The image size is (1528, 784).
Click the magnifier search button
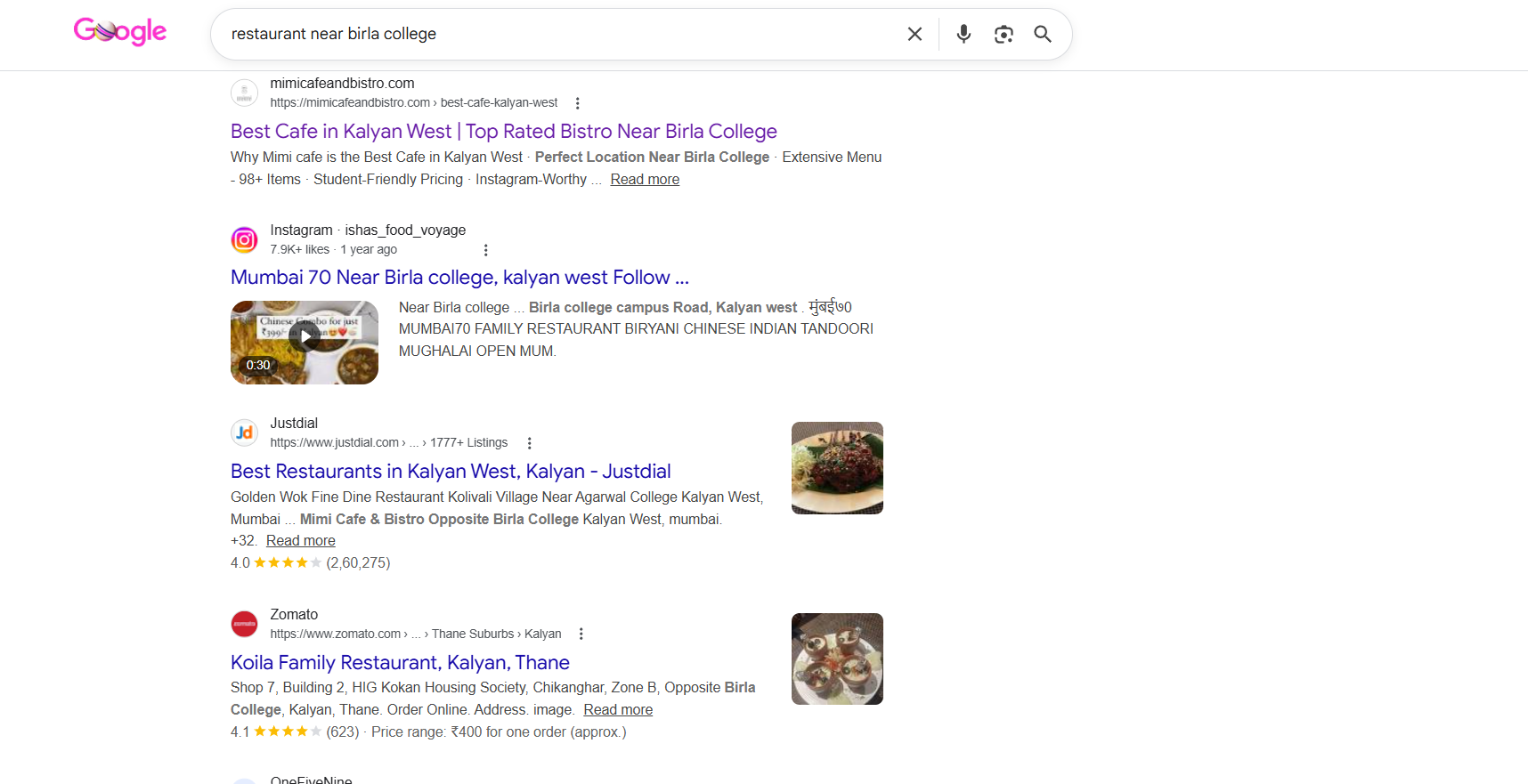point(1043,34)
